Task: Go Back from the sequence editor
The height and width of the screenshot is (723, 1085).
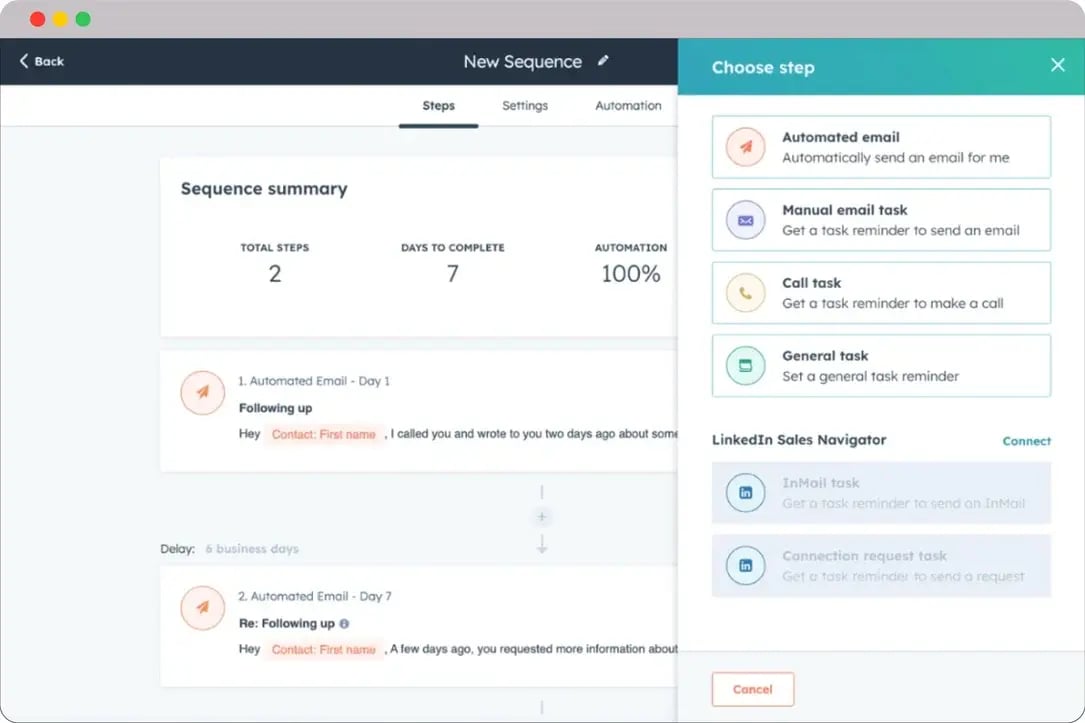Action: point(40,61)
